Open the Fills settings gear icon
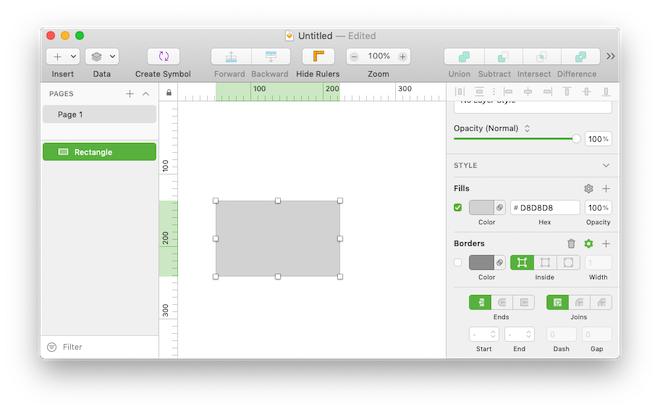Screen dimensions: 660x412 (588, 188)
